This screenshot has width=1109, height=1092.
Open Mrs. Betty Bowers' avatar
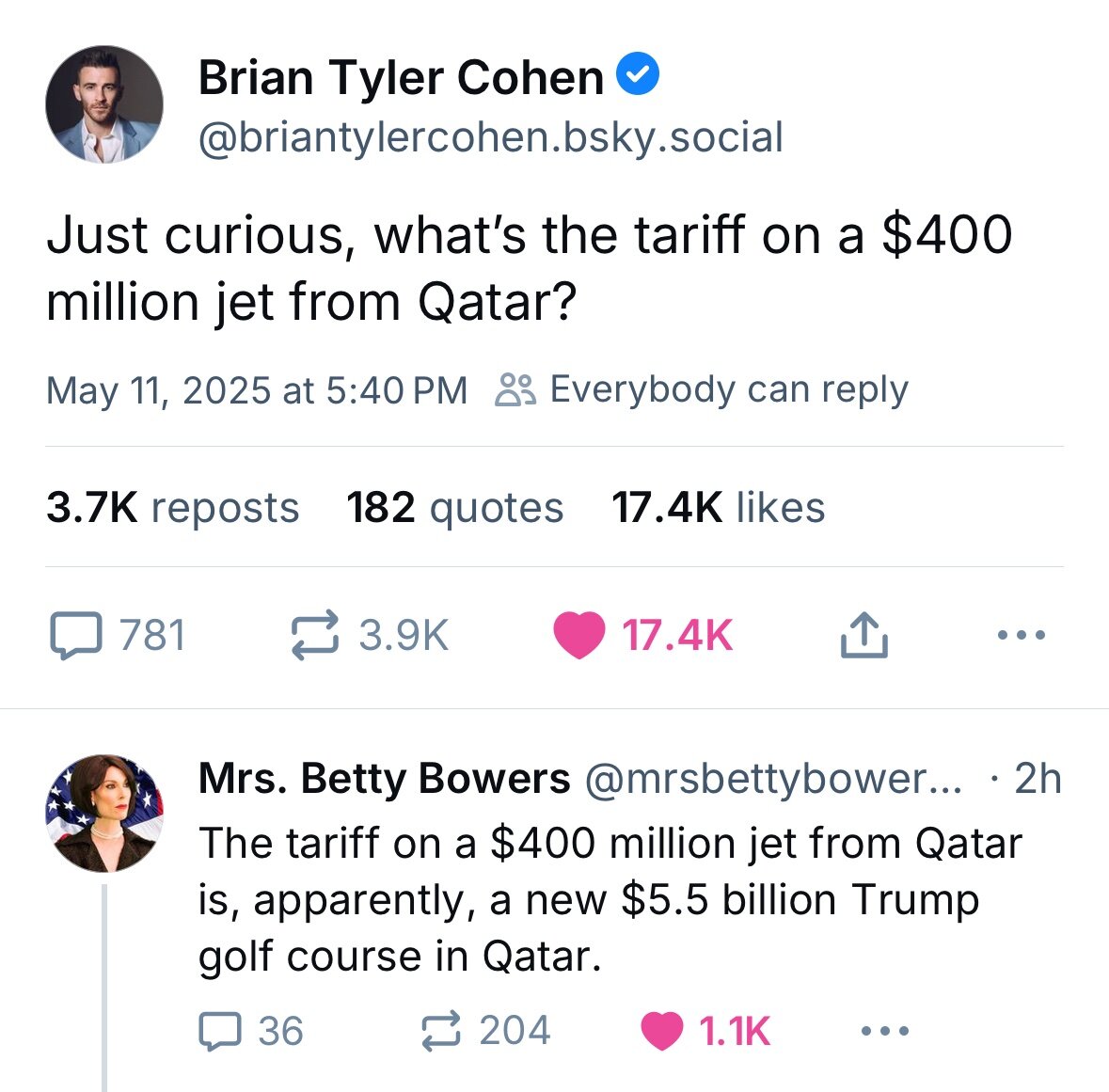coord(104,813)
